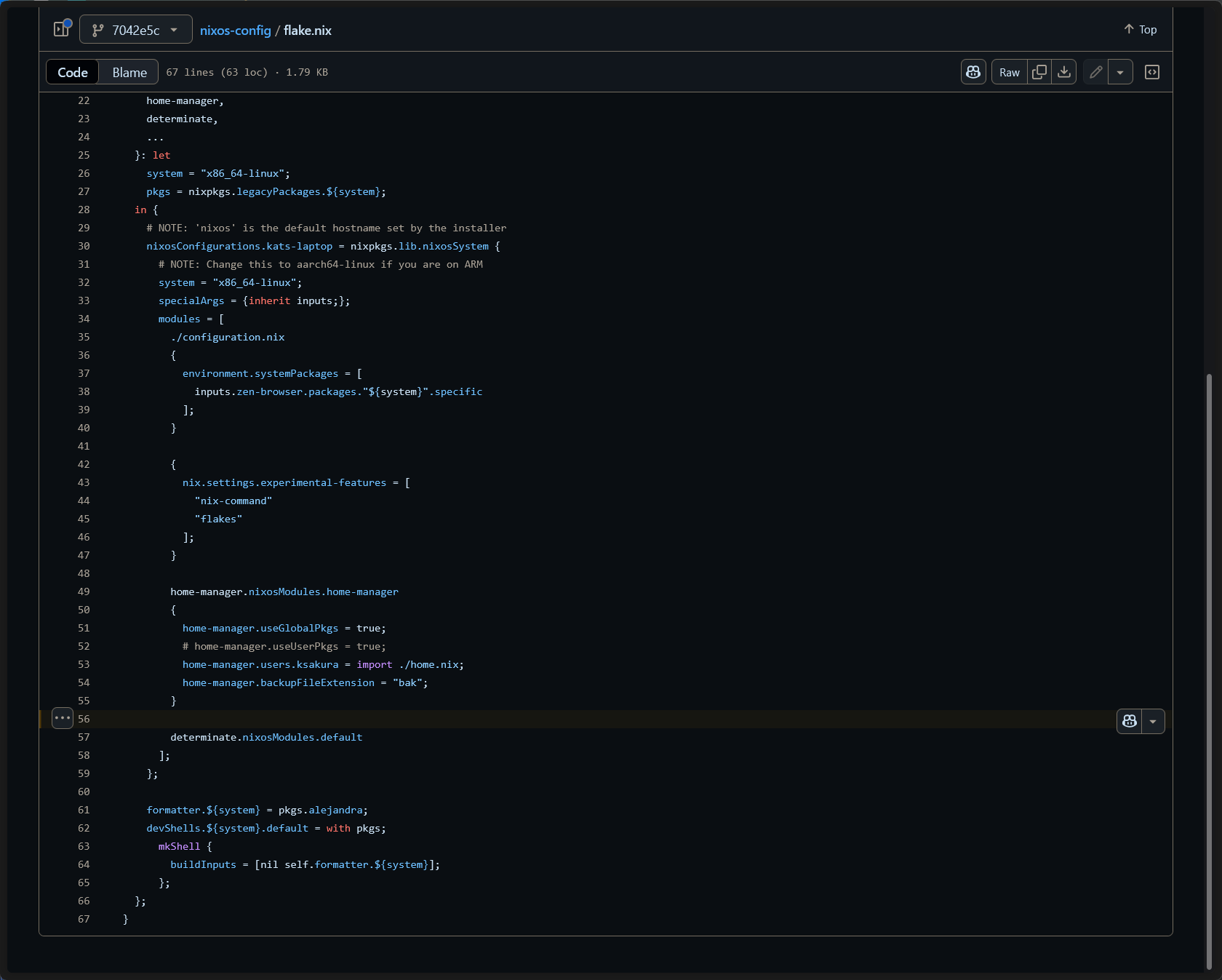Image resolution: width=1222 pixels, height=980 pixels.
Task: Click 'home-manager.backupFileExtension' on line 54
Action: click(279, 682)
